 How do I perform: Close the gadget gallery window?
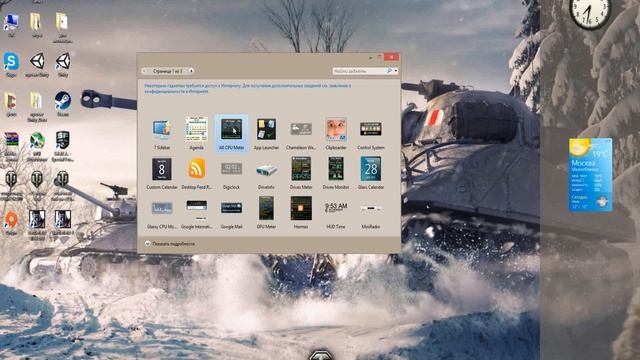(391, 57)
